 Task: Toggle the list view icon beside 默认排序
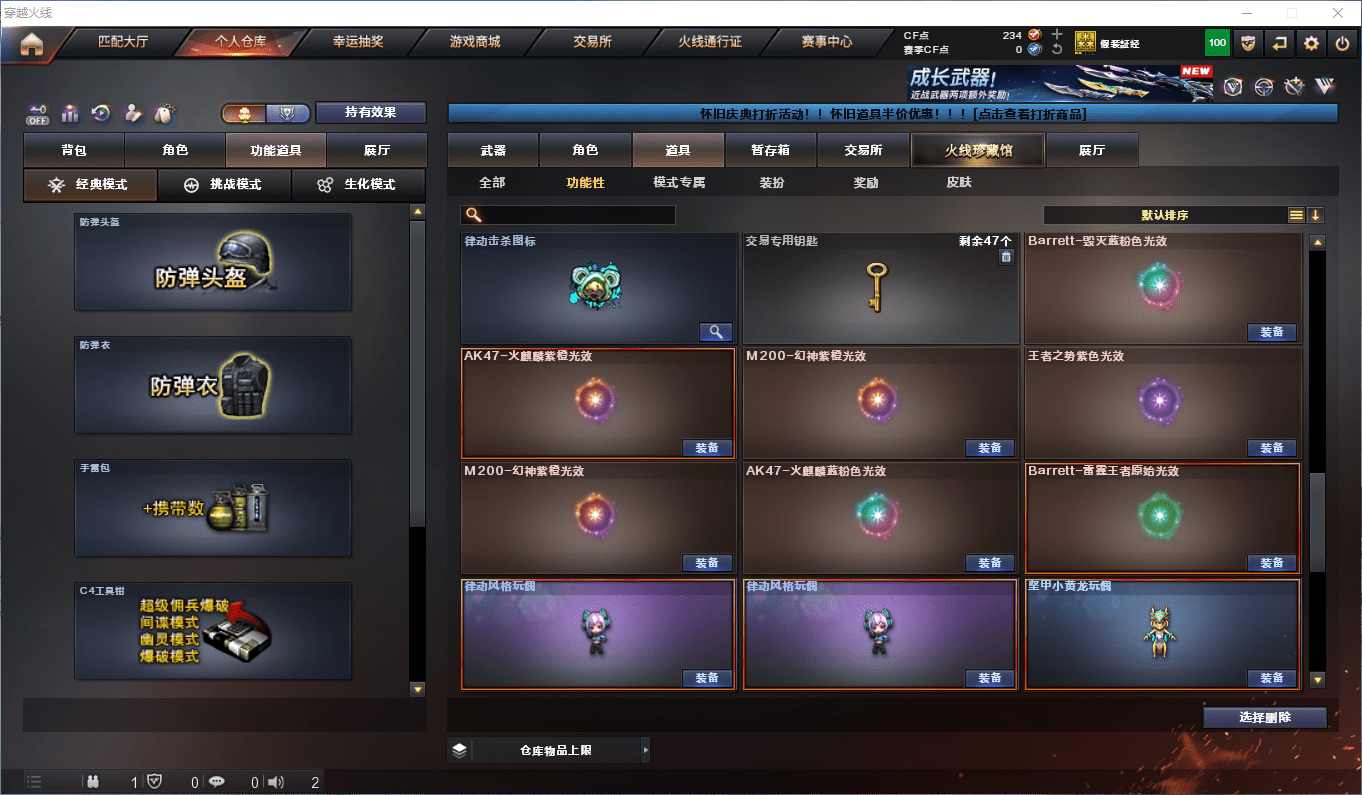pyautogui.click(x=1296, y=215)
